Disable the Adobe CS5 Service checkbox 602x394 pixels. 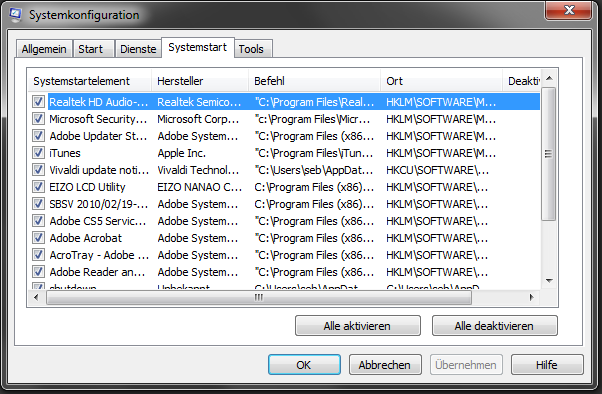[38, 221]
